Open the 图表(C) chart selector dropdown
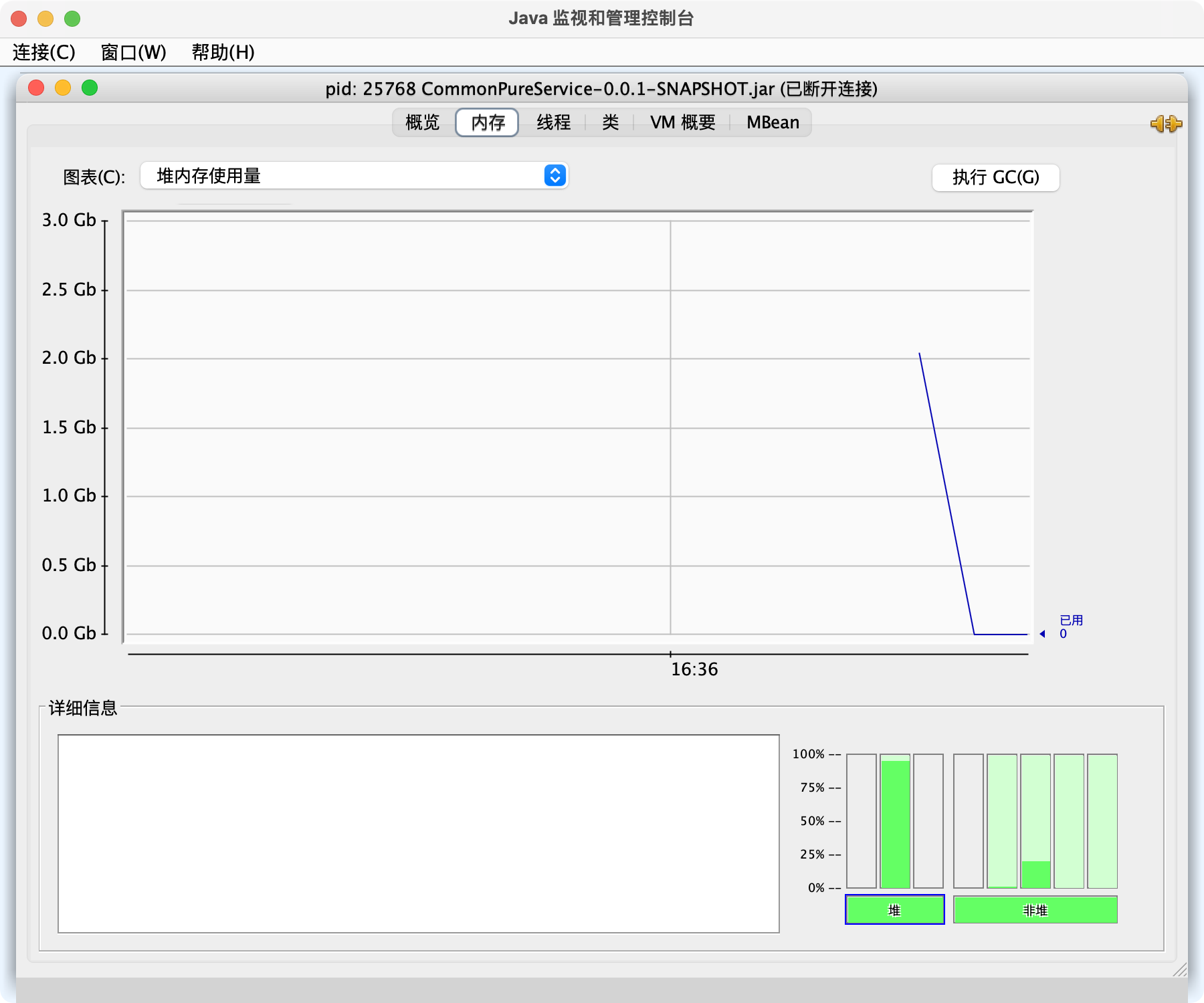The height and width of the screenshot is (1003, 1204). pyautogui.click(x=353, y=176)
